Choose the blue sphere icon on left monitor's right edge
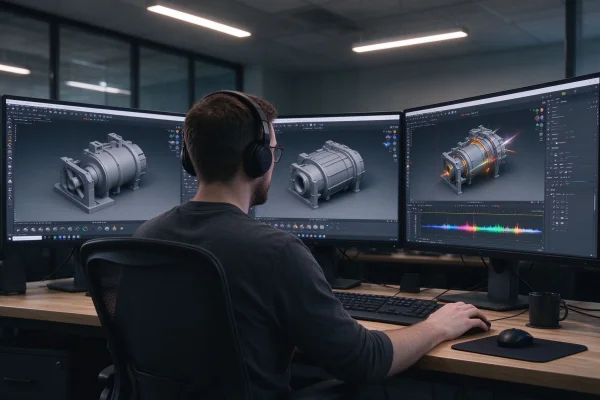600x400 pixels. (x=178, y=137)
